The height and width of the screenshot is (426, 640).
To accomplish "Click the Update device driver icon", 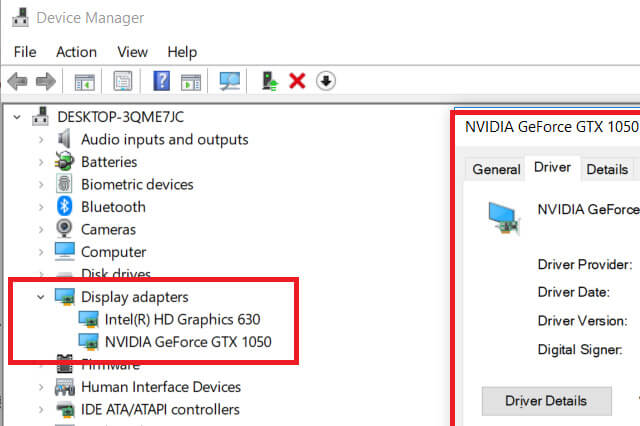I will 269,81.
